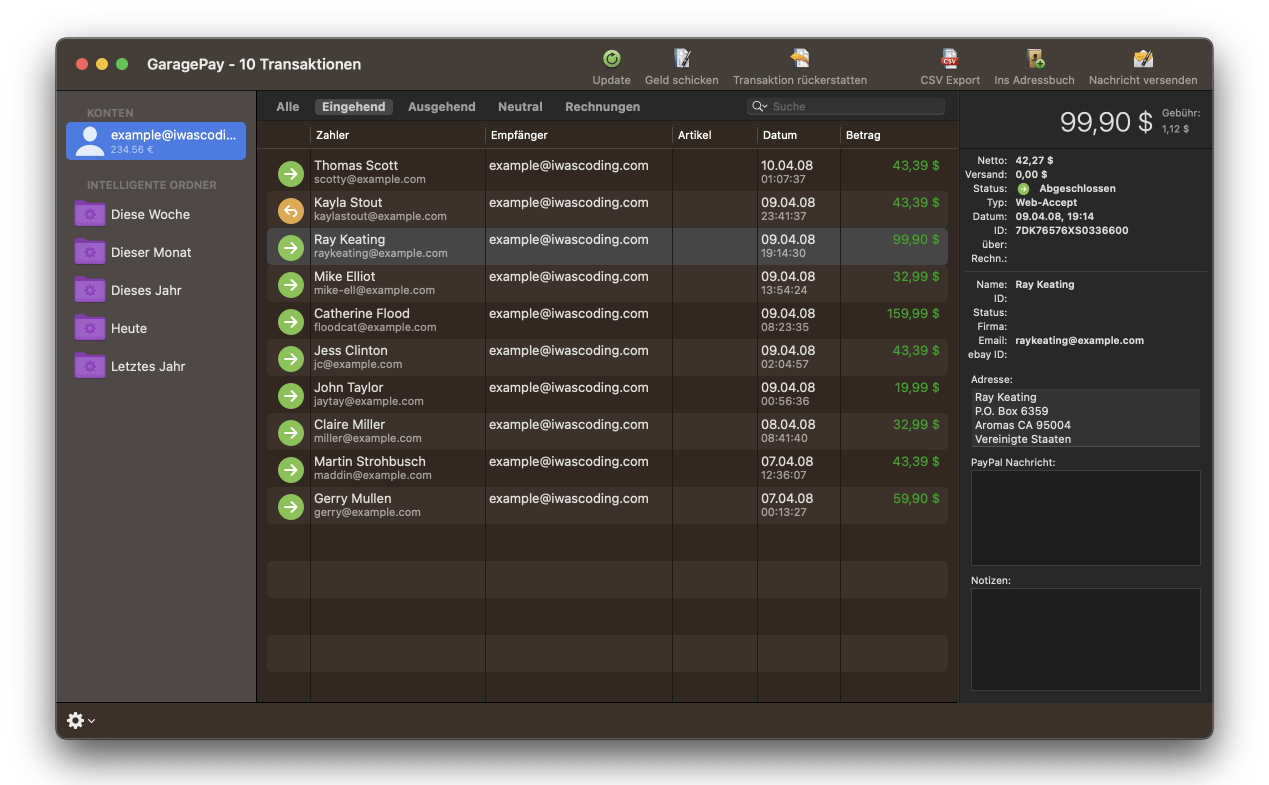Click the green arrow icon for John Taylor
The height and width of the screenshot is (785, 1269).
click(x=290, y=395)
